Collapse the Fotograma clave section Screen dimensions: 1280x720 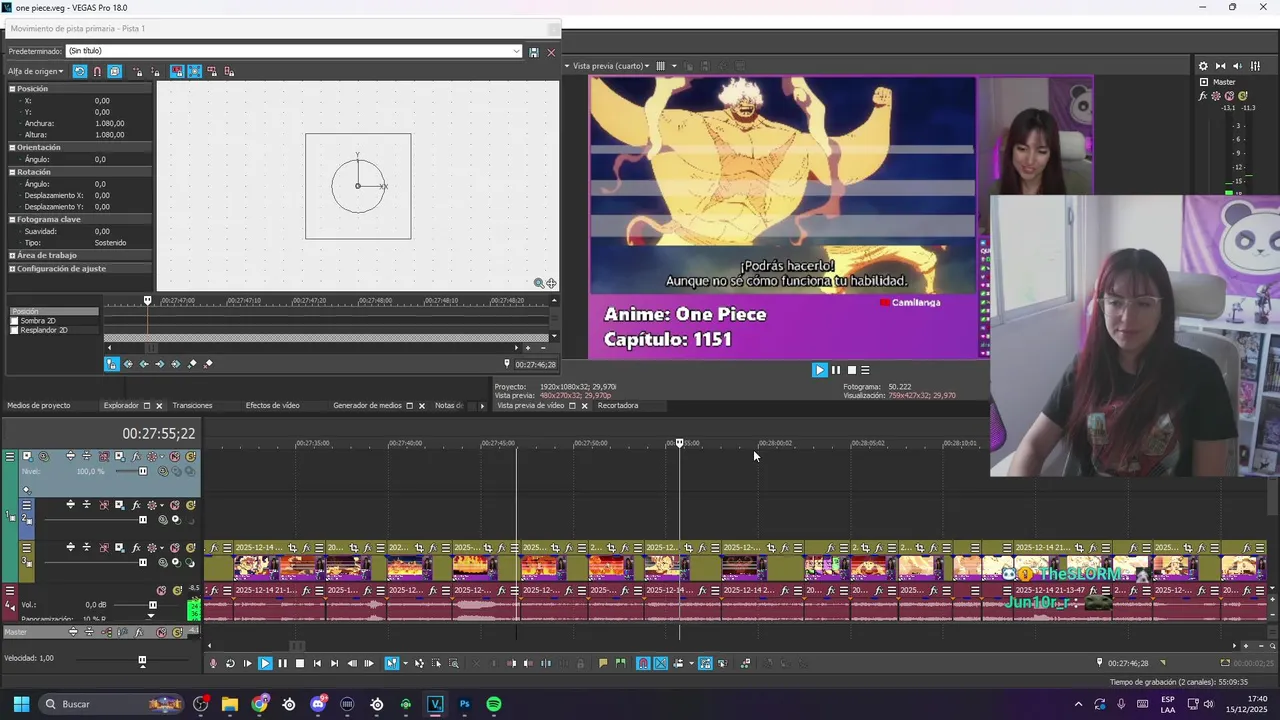13,219
